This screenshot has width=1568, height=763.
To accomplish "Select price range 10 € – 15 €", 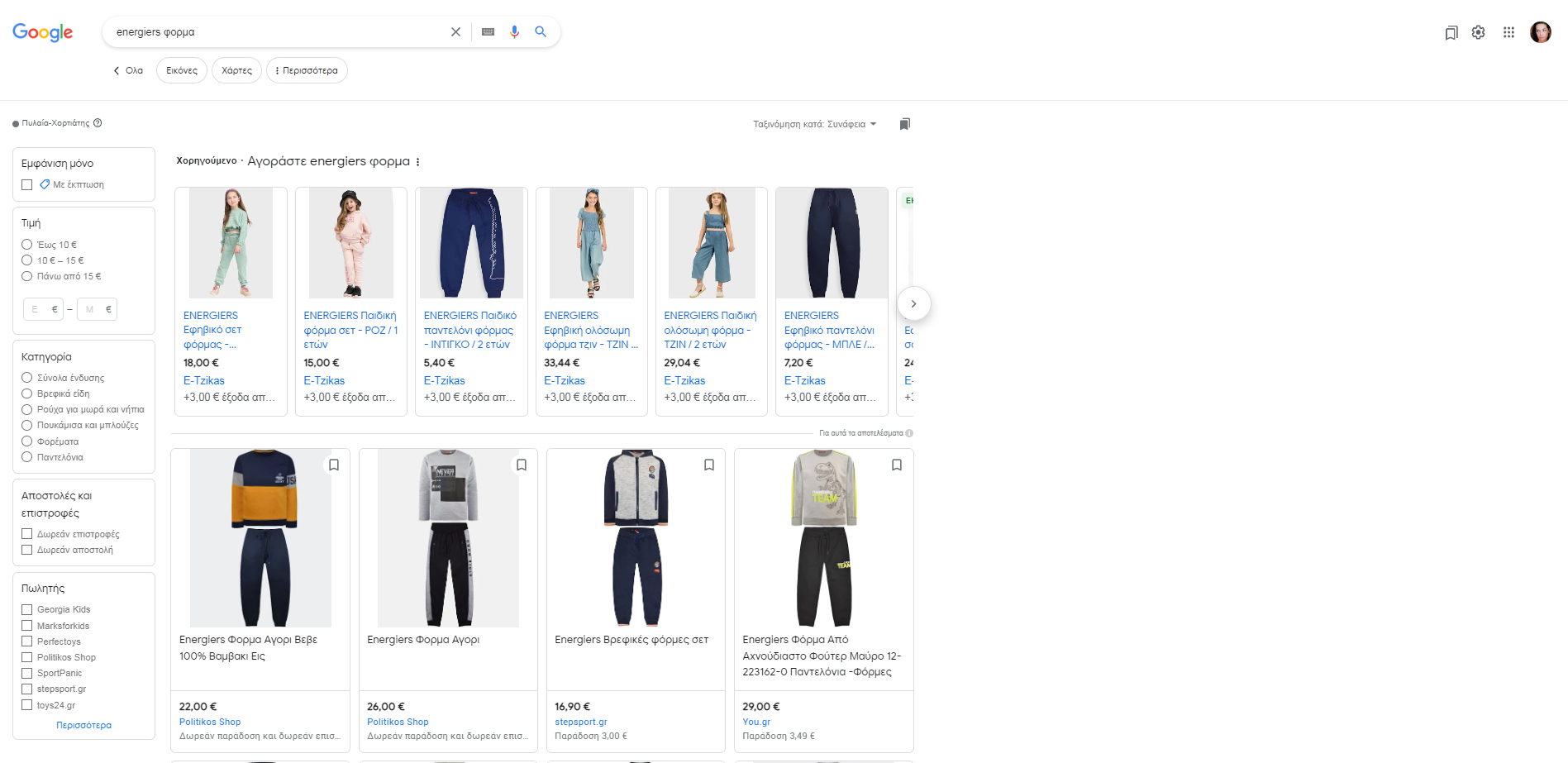I will click(27, 260).
